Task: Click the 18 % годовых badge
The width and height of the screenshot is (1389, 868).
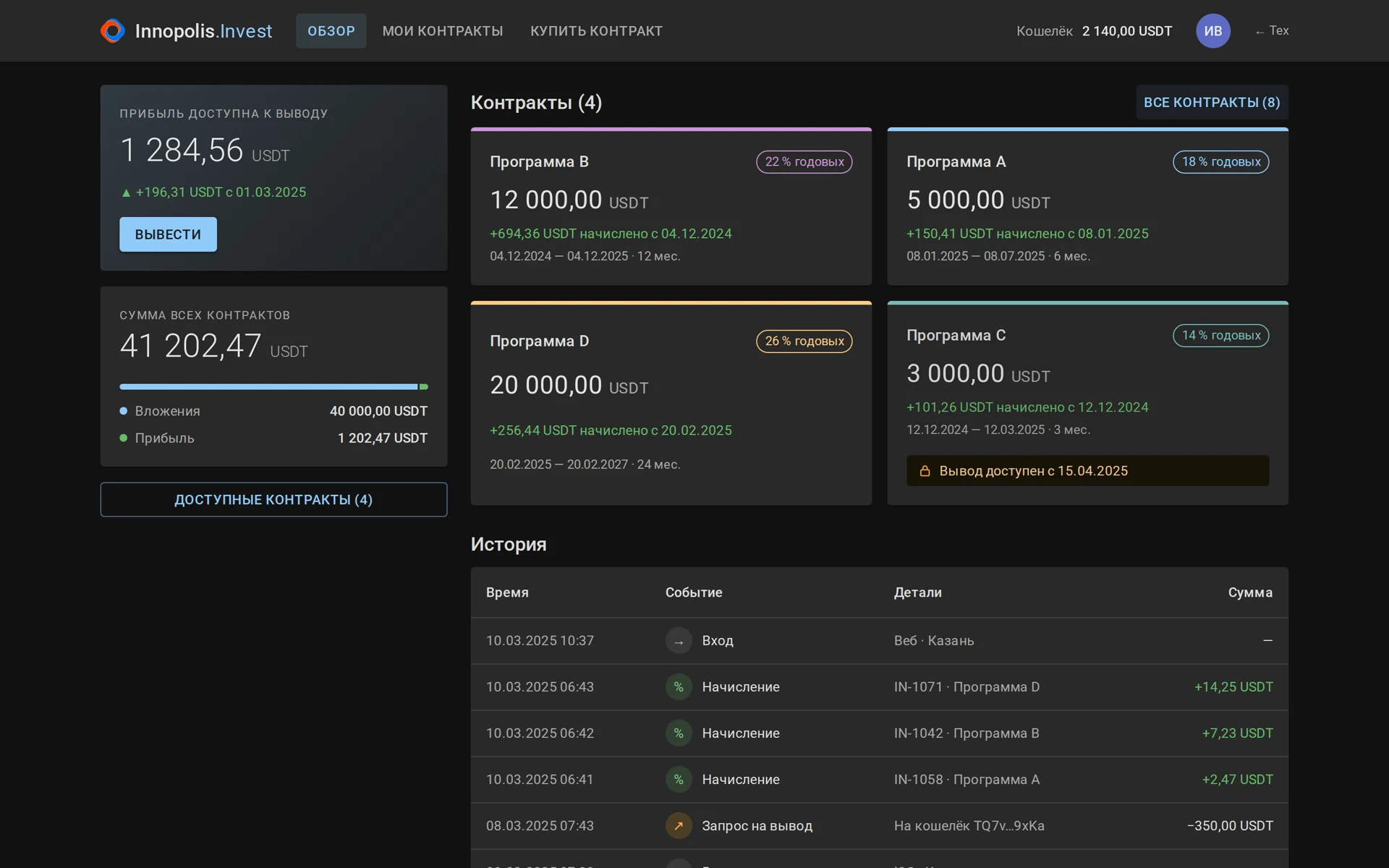Action: [x=1220, y=162]
